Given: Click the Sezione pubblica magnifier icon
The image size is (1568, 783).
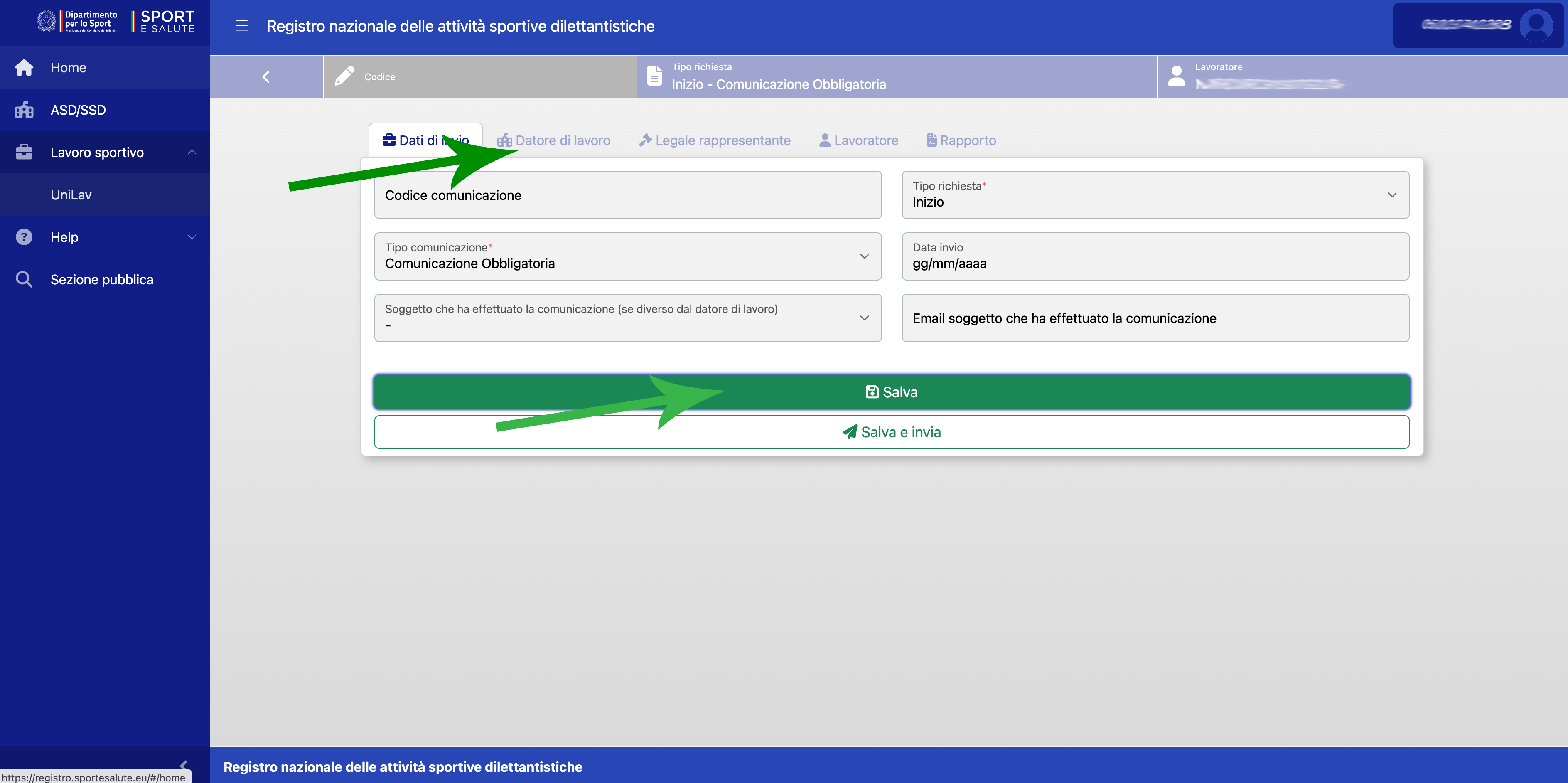Looking at the screenshot, I should (25, 279).
